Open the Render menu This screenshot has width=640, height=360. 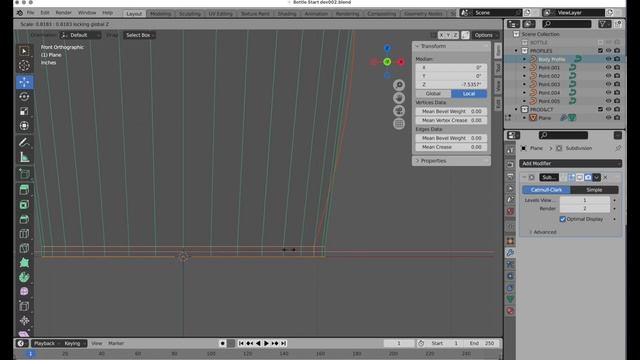pyautogui.click(x=63, y=13)
